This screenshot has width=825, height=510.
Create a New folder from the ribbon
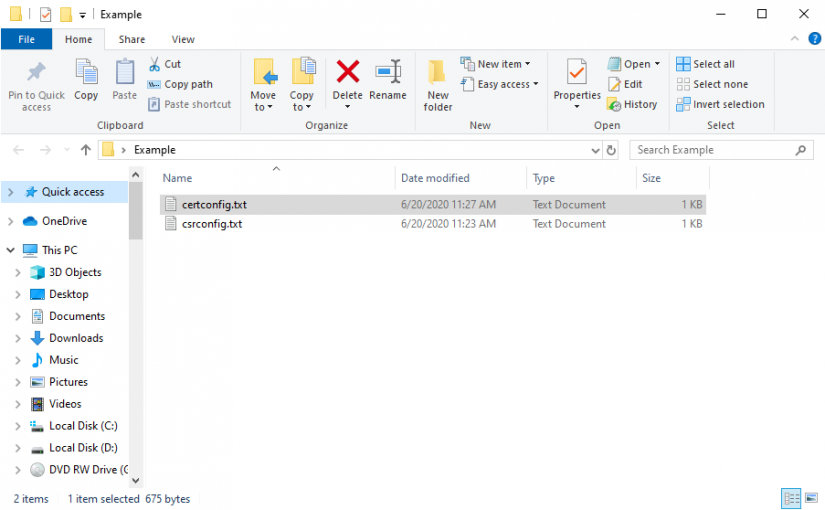click(x=438, y=82)
